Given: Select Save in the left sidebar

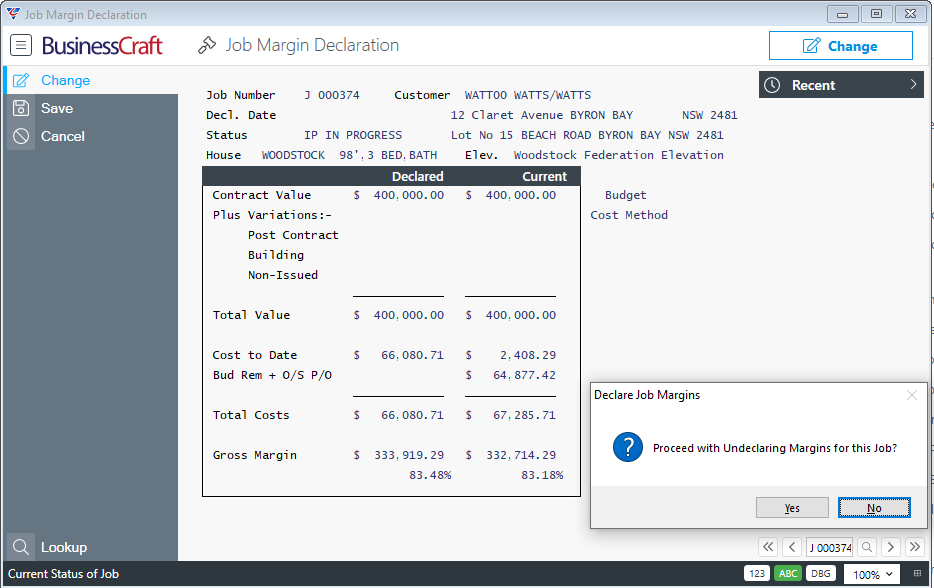Looking at the screenshot, I should click(91, 108).
